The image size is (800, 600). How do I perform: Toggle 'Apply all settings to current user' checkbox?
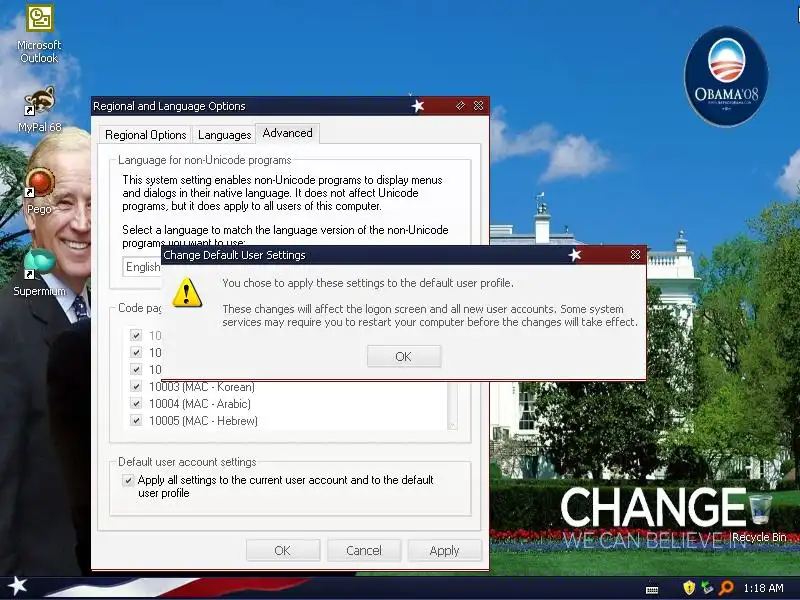128,480
